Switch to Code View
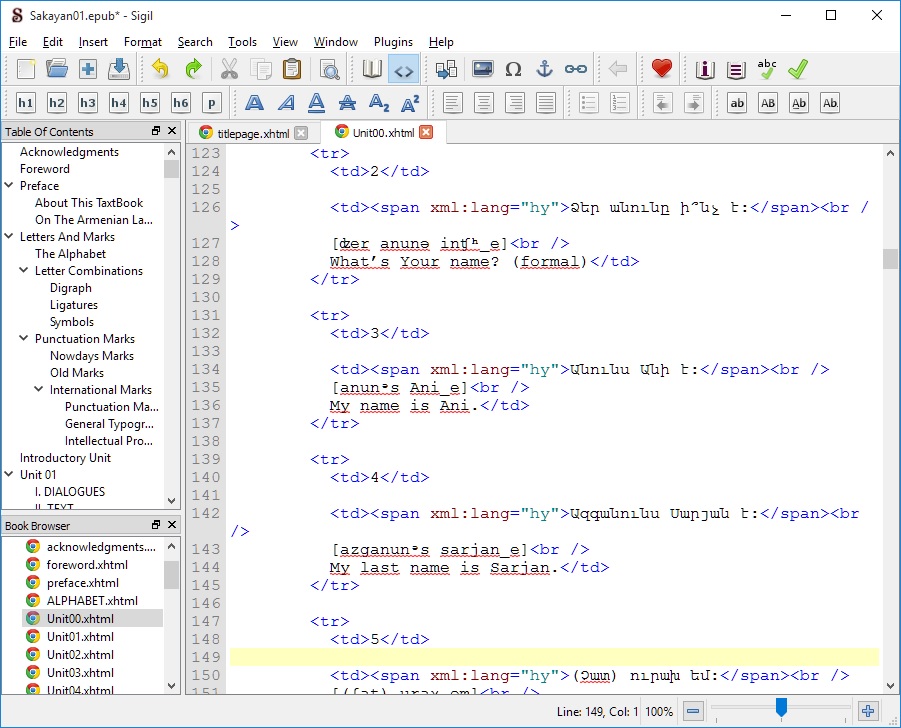The height and width of the screenshot is (728, 901). [x=402, y=69]
